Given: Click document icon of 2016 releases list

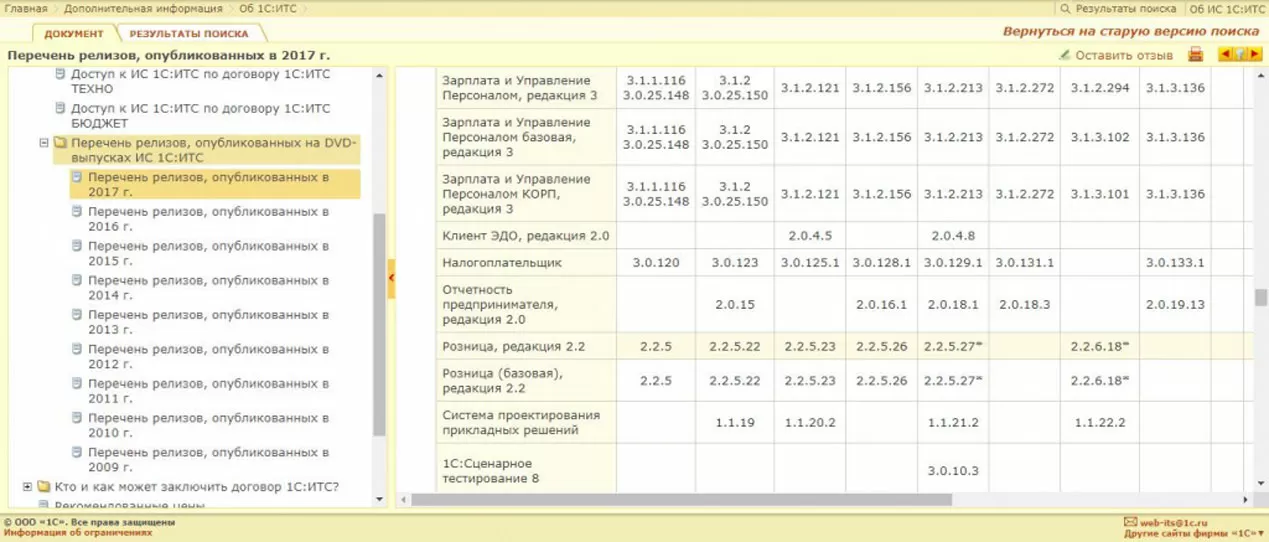Looking at the screenshot, I should 76,212.
